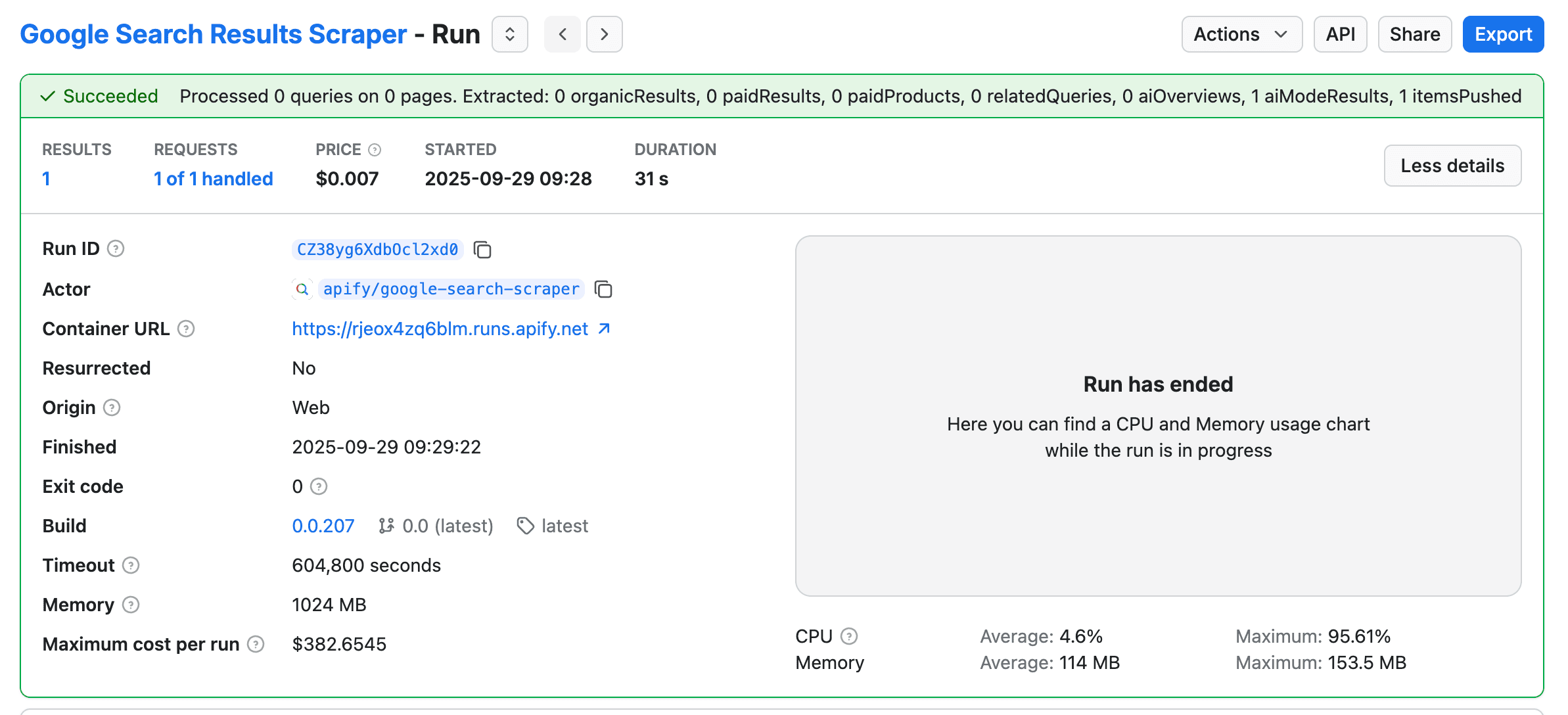Click the help icon next to Memory setting
Screen dimensions: 1568x715
(131, 605)
